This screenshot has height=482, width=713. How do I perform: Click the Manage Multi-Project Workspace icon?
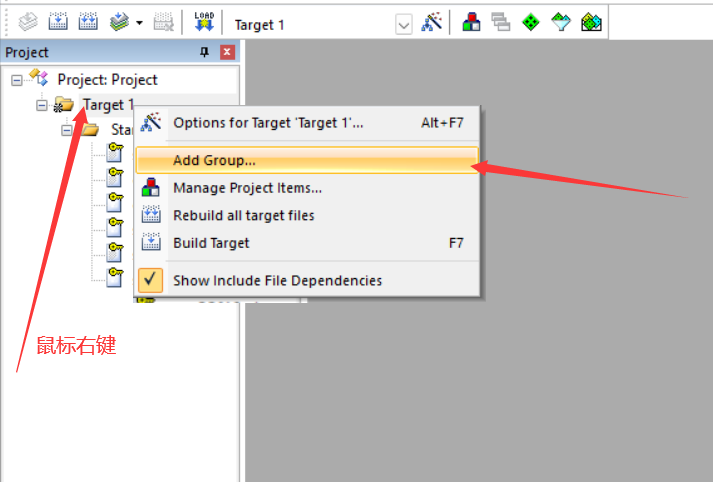pos(501,22)
